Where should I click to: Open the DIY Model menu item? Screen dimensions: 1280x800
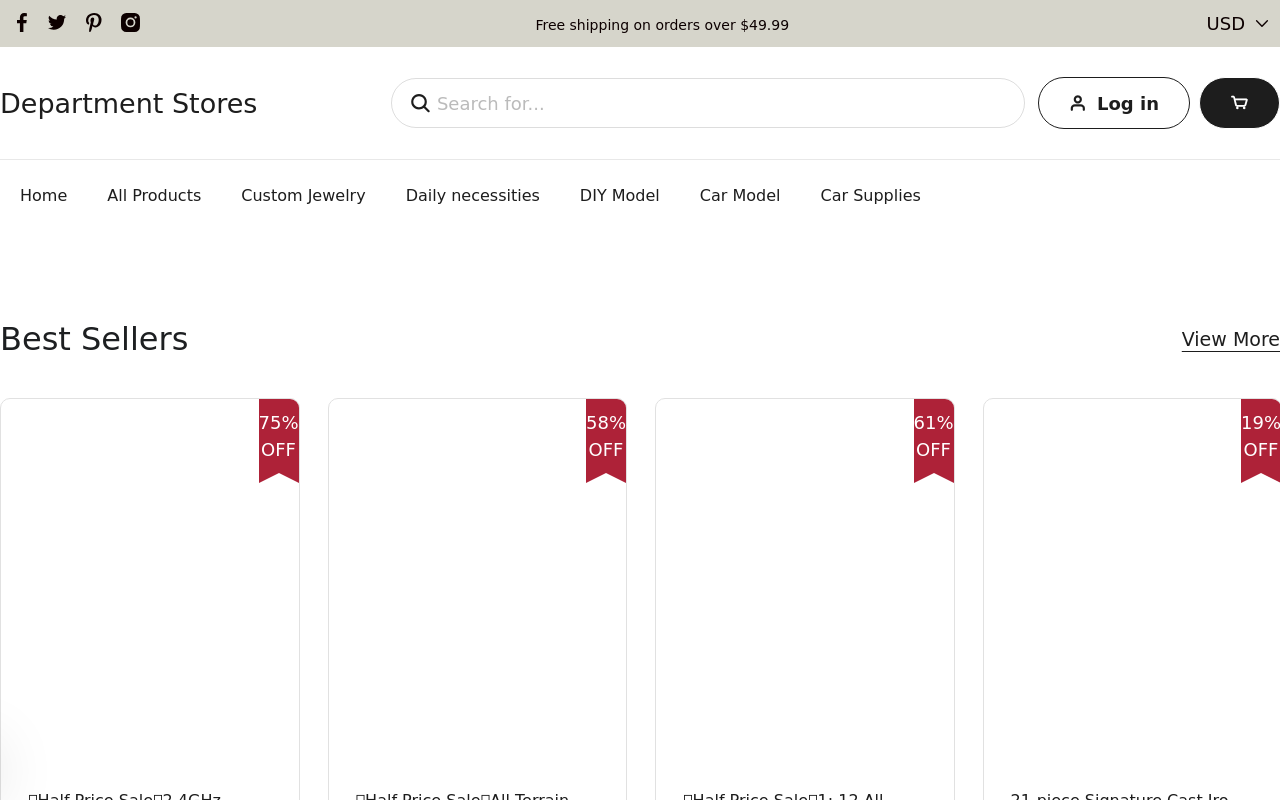tap(620, 196)
